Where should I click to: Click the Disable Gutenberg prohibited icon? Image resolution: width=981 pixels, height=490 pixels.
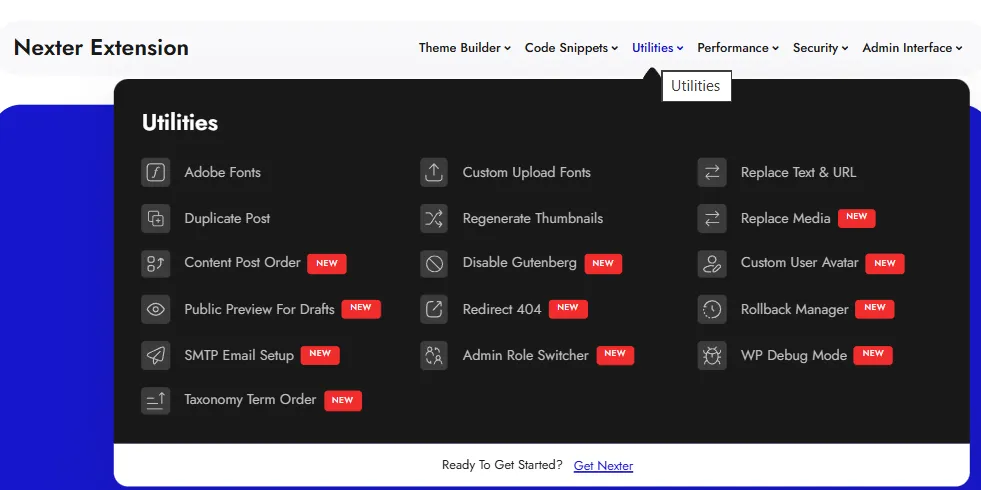point(434,263)
